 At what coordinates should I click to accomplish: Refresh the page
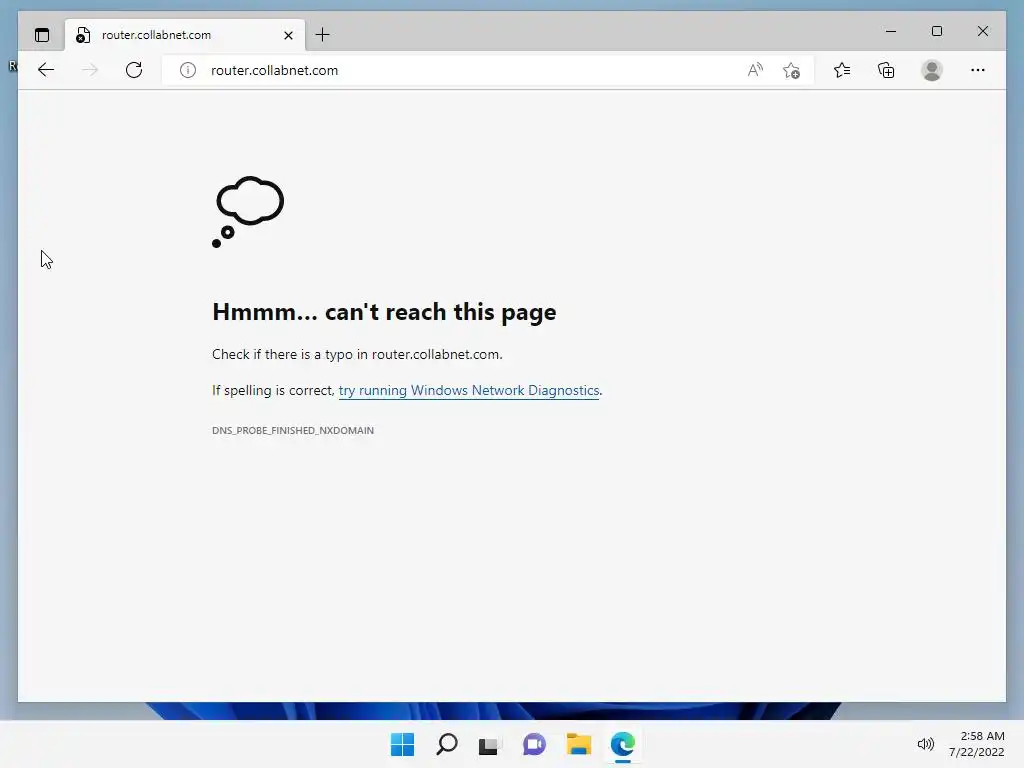coord(134,70)
